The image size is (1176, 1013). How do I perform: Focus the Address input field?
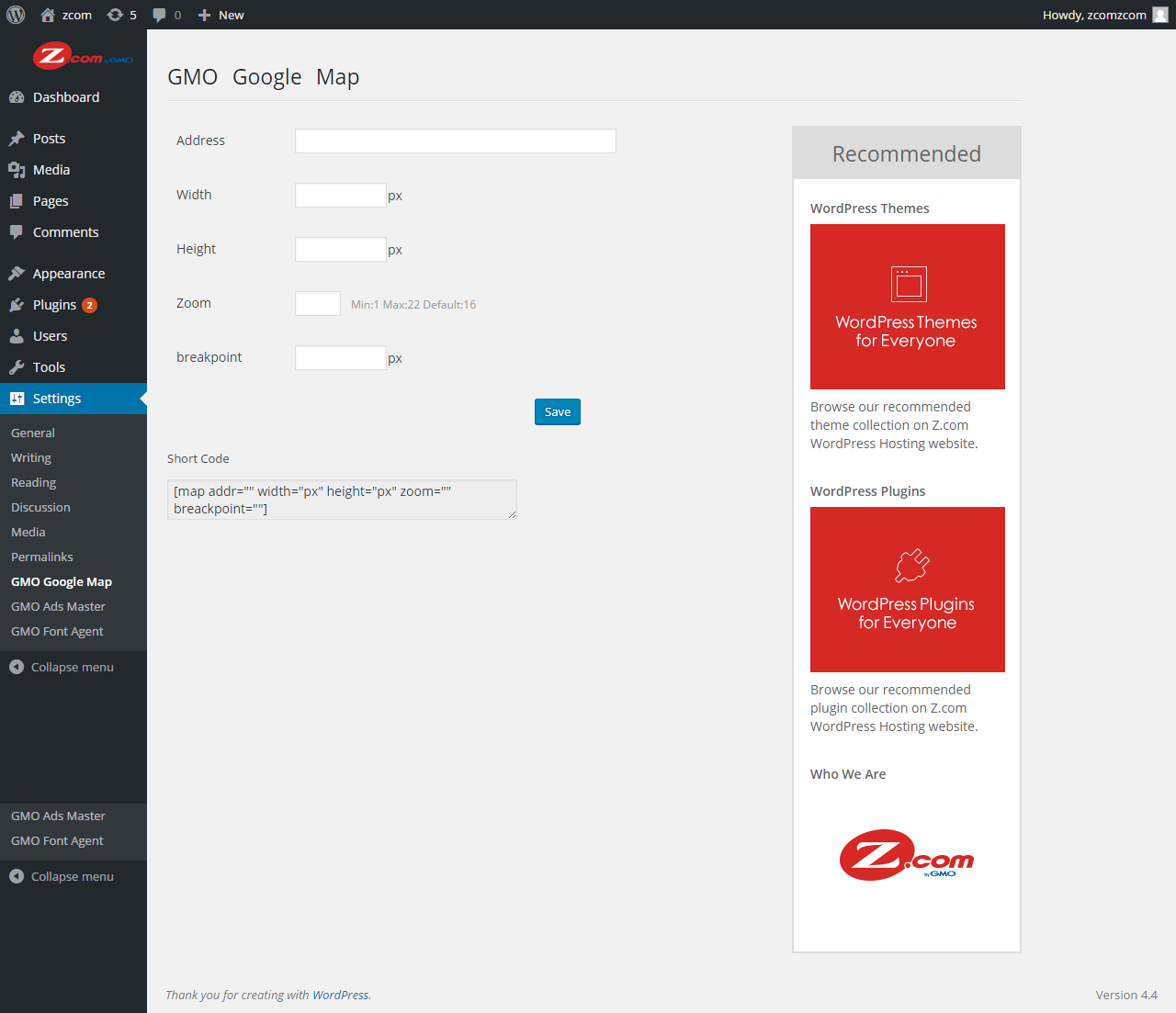tap(456, 141)
